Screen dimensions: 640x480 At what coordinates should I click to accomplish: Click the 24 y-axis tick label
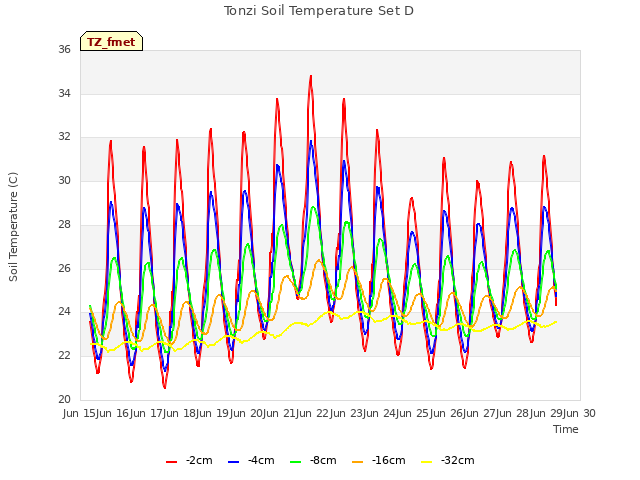tap(64, 312)
